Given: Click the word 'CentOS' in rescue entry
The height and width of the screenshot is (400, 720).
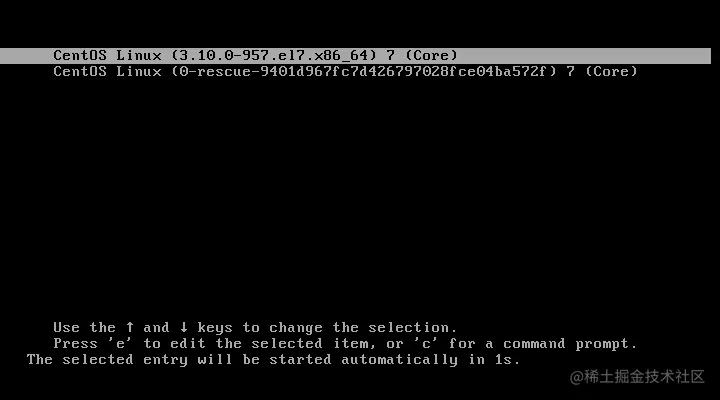Looking at the screenshot, I should coord(80,72).
